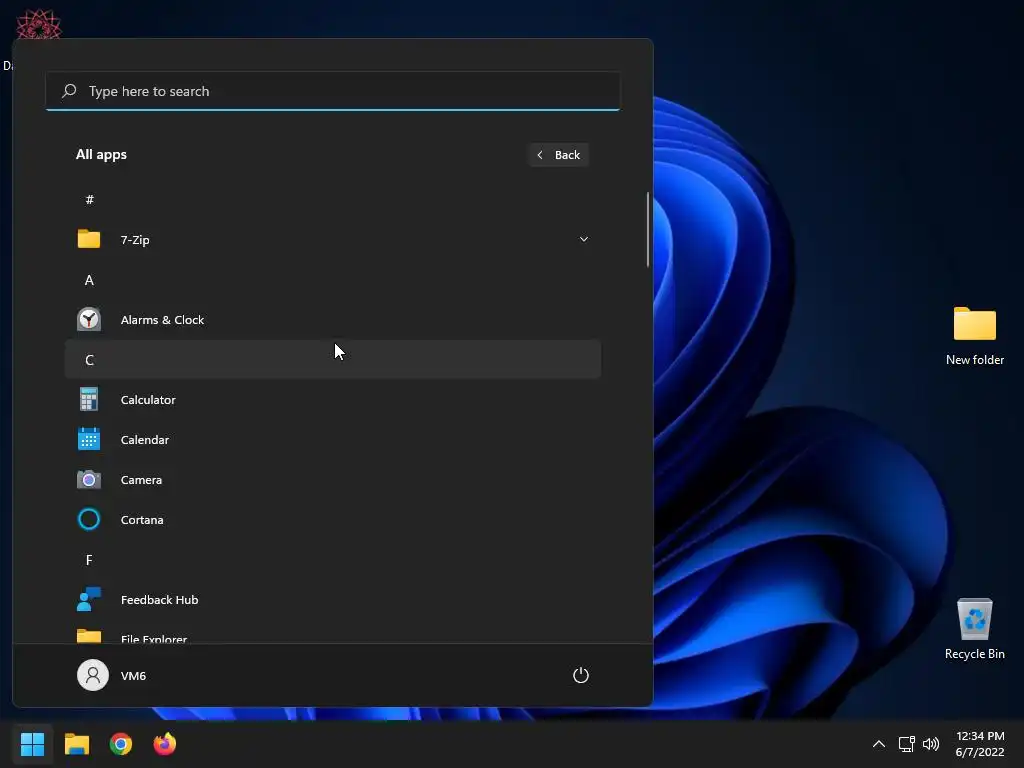This screenshot has height=768, width=1024.
Task: Select the Recycle Bin desktop icon
Action: click(x=974, y=629)
